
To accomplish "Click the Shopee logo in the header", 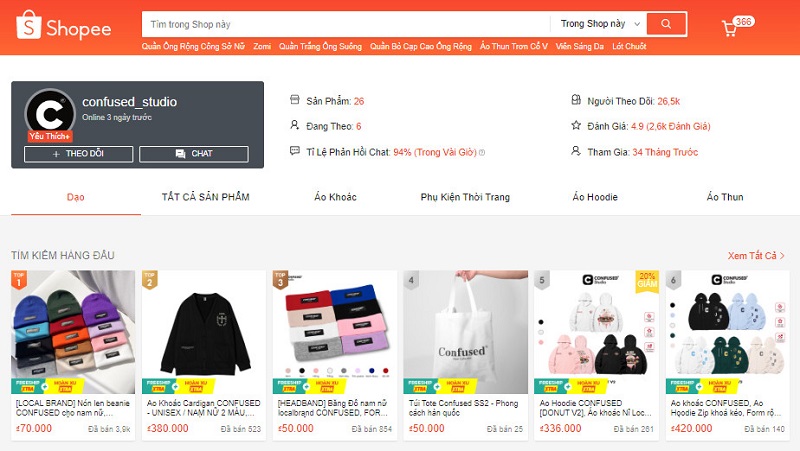I will (64, 26).
